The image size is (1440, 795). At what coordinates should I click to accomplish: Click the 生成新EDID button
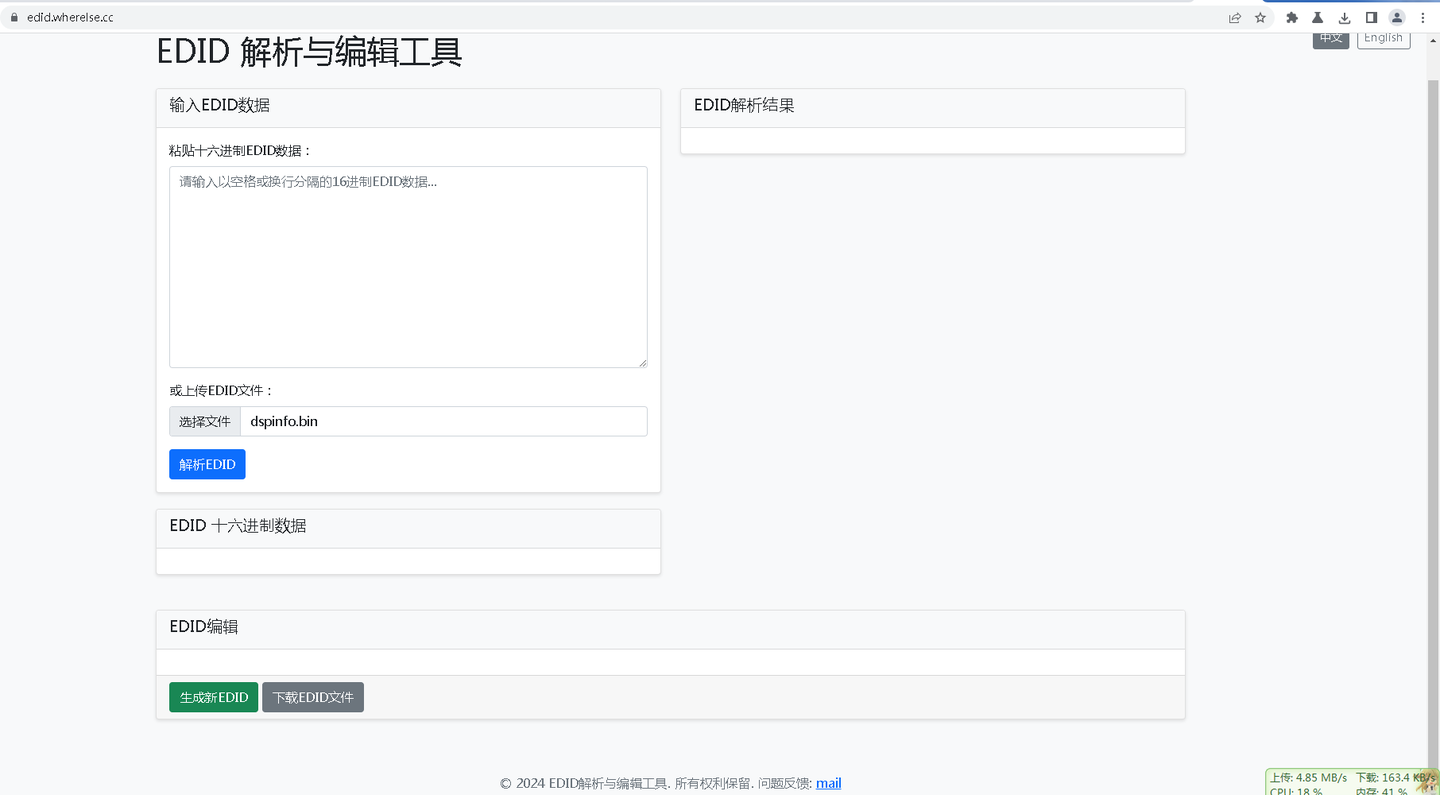click(x=214, y=697)
